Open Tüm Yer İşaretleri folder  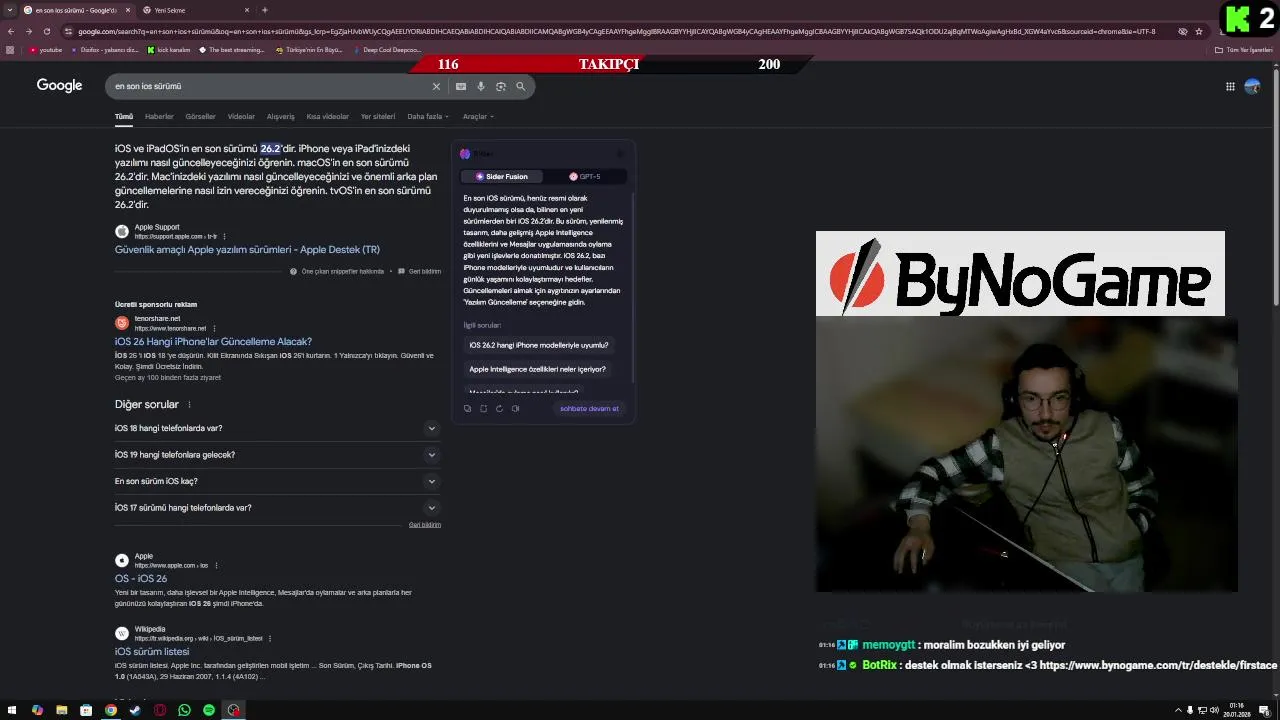coord(1244,49)
